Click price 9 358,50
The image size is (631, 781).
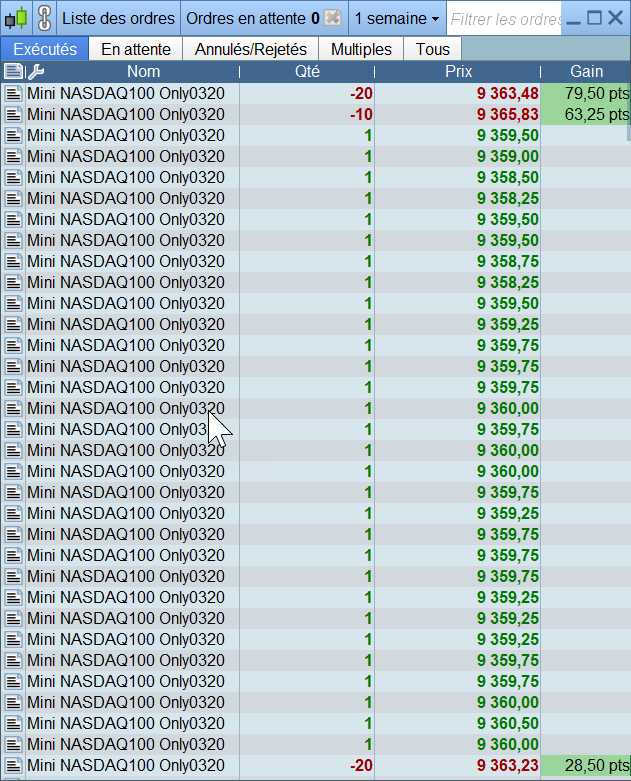pyautogui.click(x=507, y=177)
